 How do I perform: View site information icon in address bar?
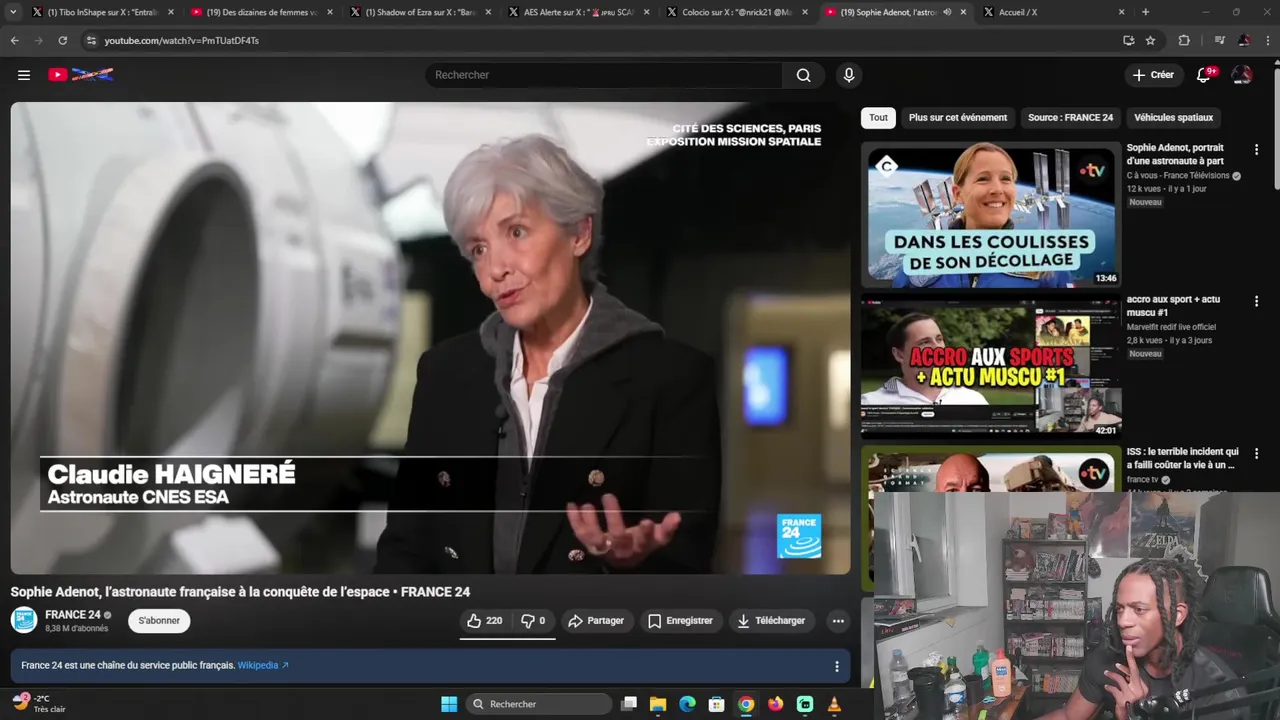tap(91, 40)
